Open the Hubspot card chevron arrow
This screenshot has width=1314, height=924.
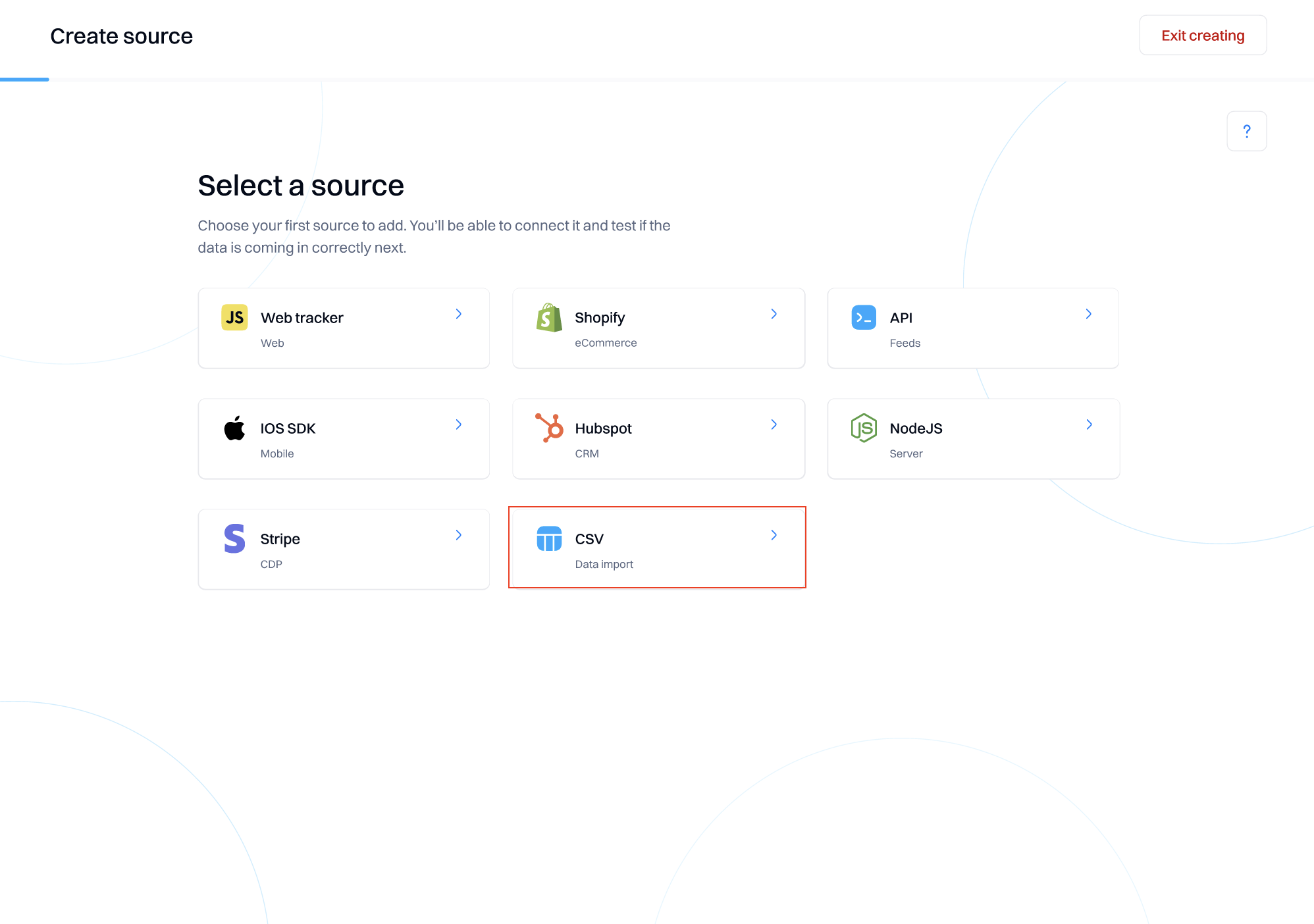[774, 424]
